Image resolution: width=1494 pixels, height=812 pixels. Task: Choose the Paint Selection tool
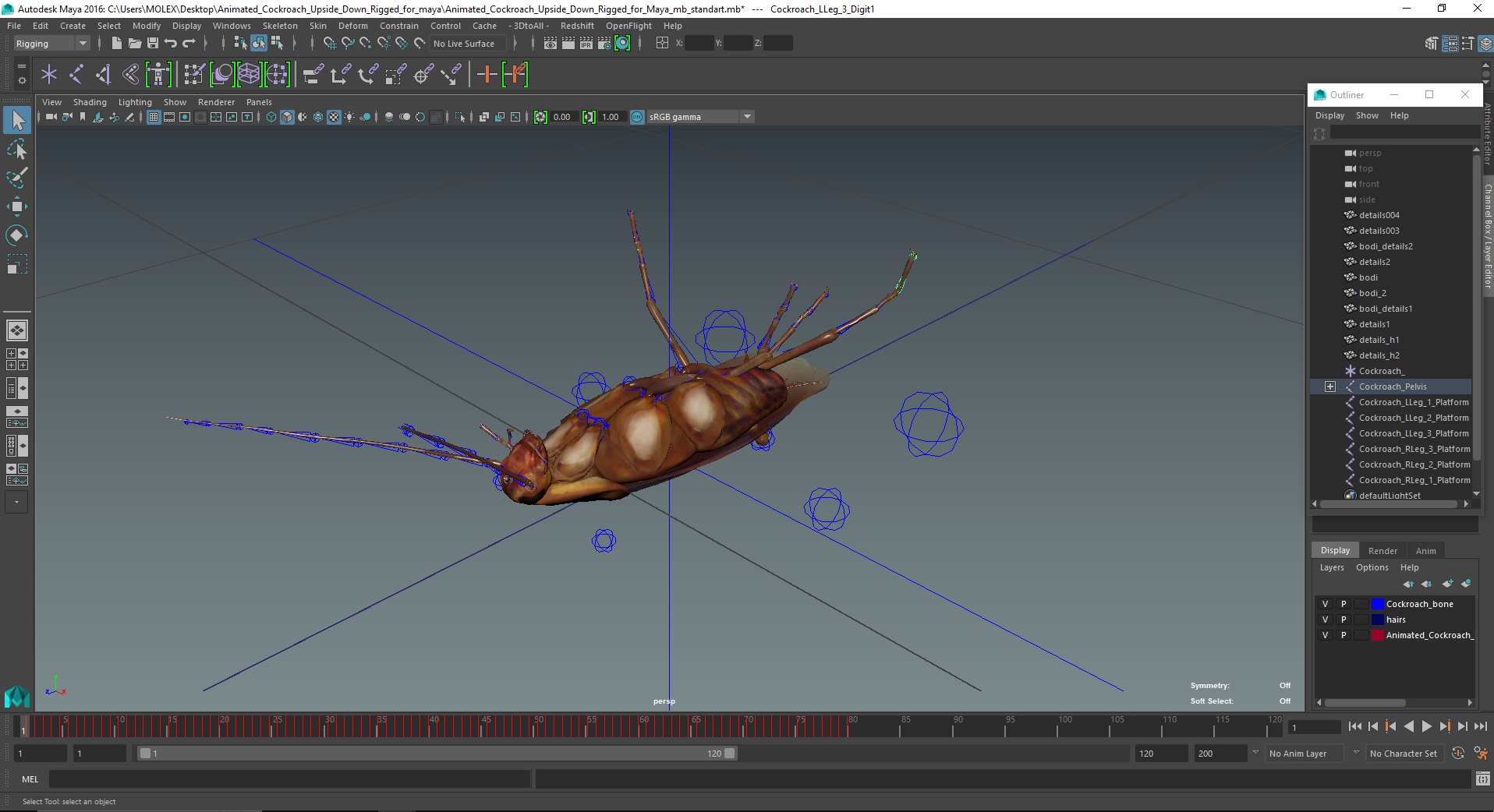click(x=17, y=178)
